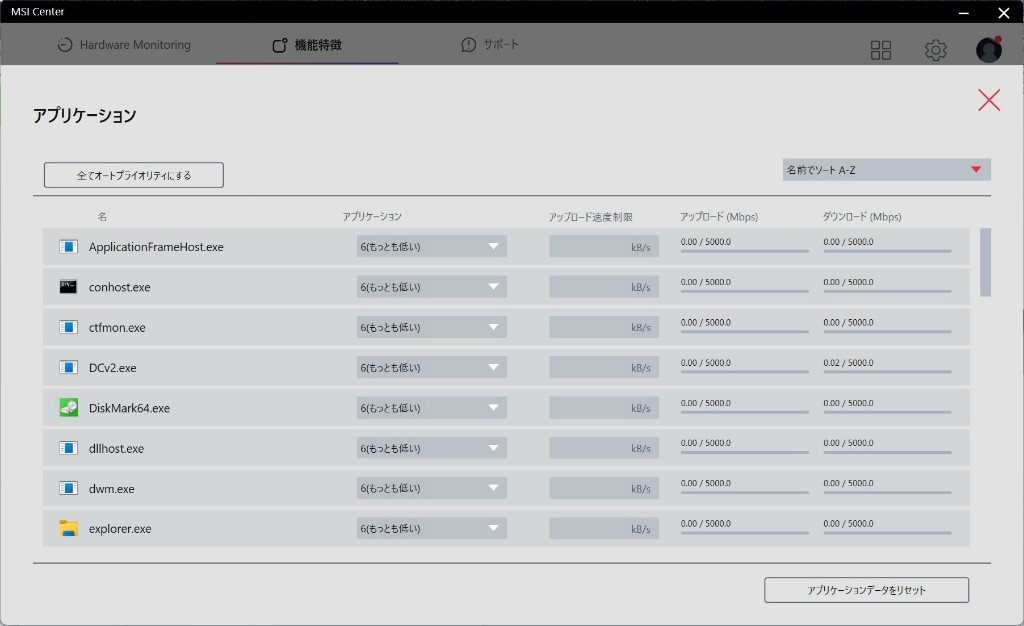
Task: Click the application list vertical scrollbar
Action: pos(985,262)
